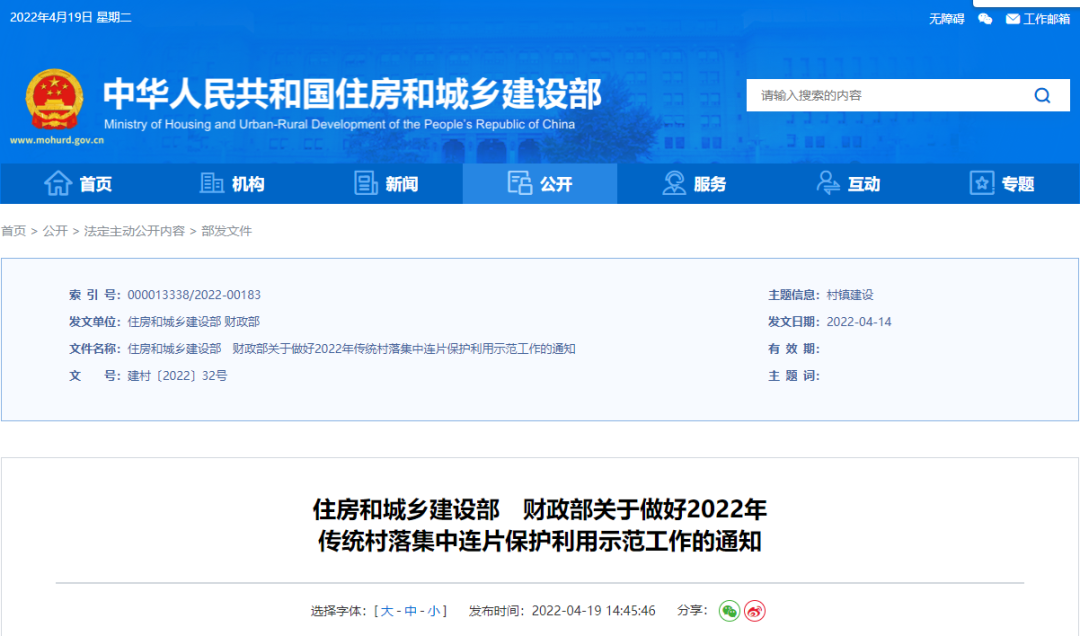Click 公开 in the breadcrumb
Viewport: 1080px width, 636px height.
pos(55,231)
